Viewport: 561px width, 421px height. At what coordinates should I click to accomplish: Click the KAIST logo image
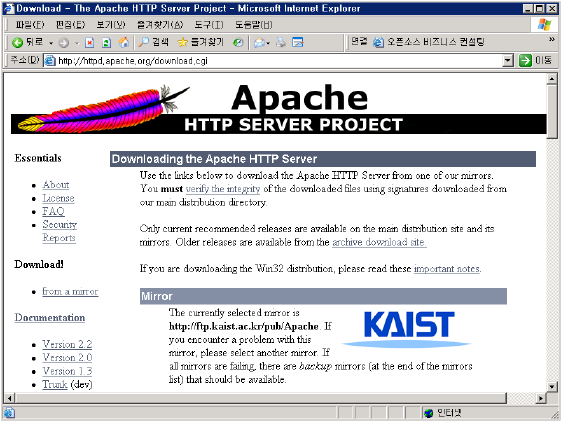click(x=407, y=329)
